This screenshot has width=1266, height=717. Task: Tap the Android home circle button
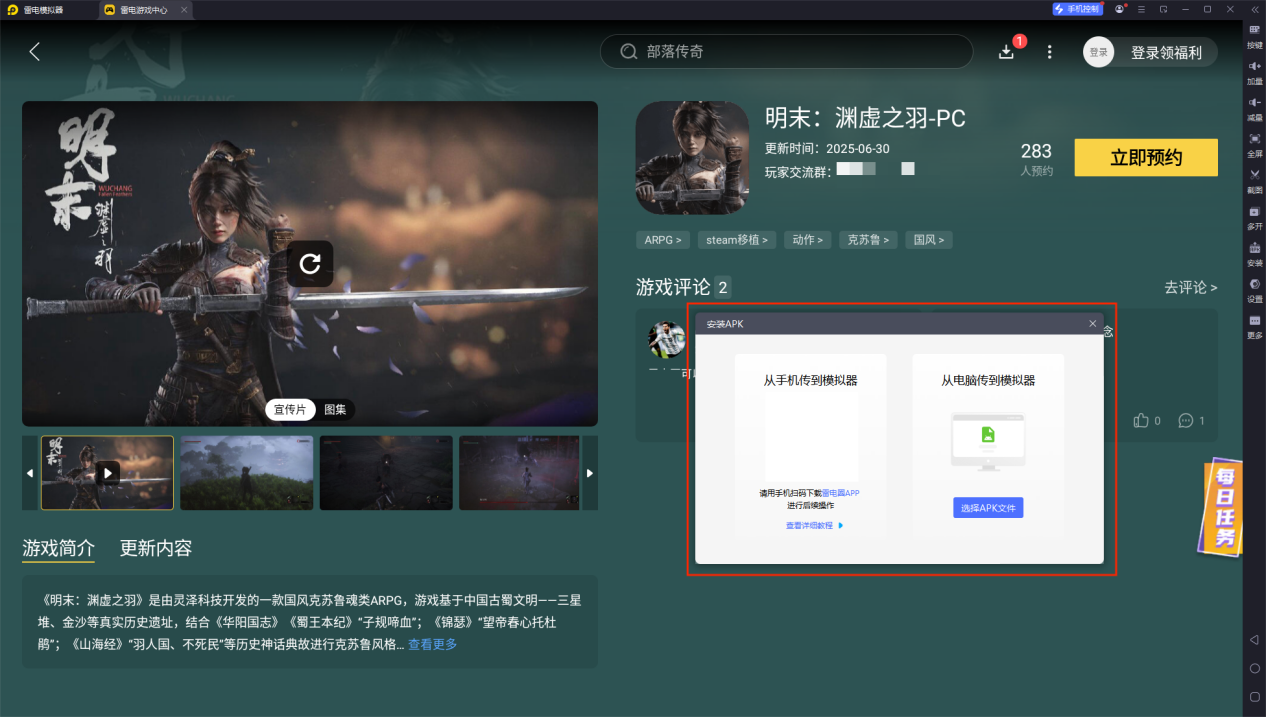tap(1254, 668)
